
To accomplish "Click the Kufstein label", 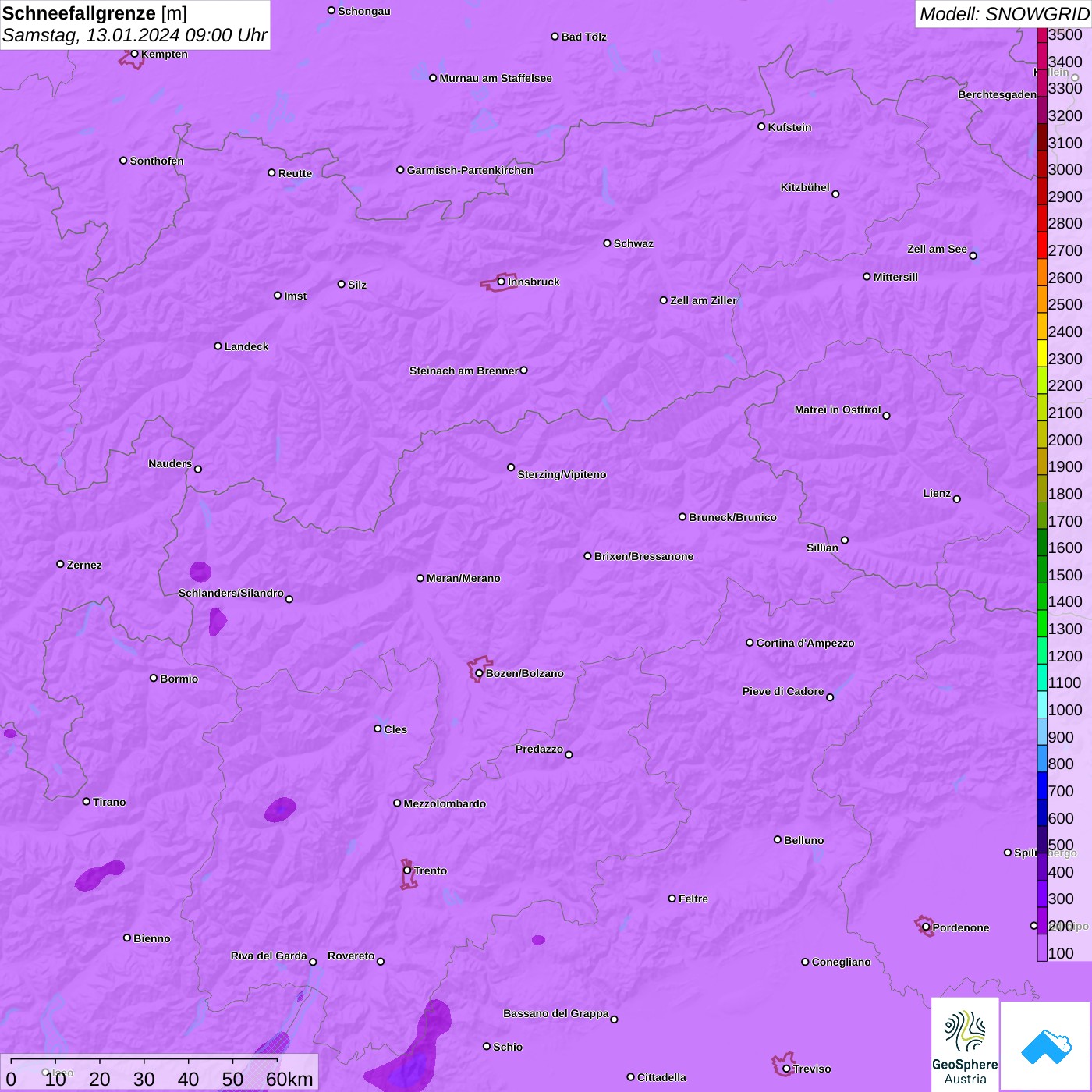I will pyautogui.click(x=789, y=127).
